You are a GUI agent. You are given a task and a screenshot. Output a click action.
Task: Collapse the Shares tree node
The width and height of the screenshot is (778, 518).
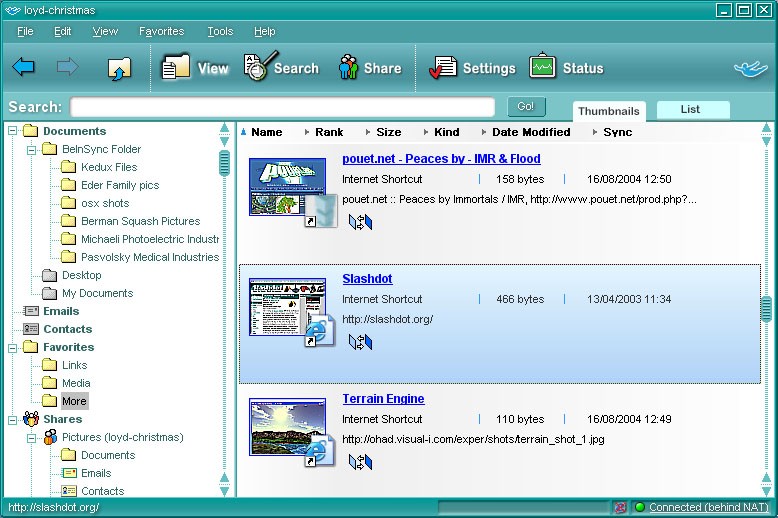[x=12, y=420]
